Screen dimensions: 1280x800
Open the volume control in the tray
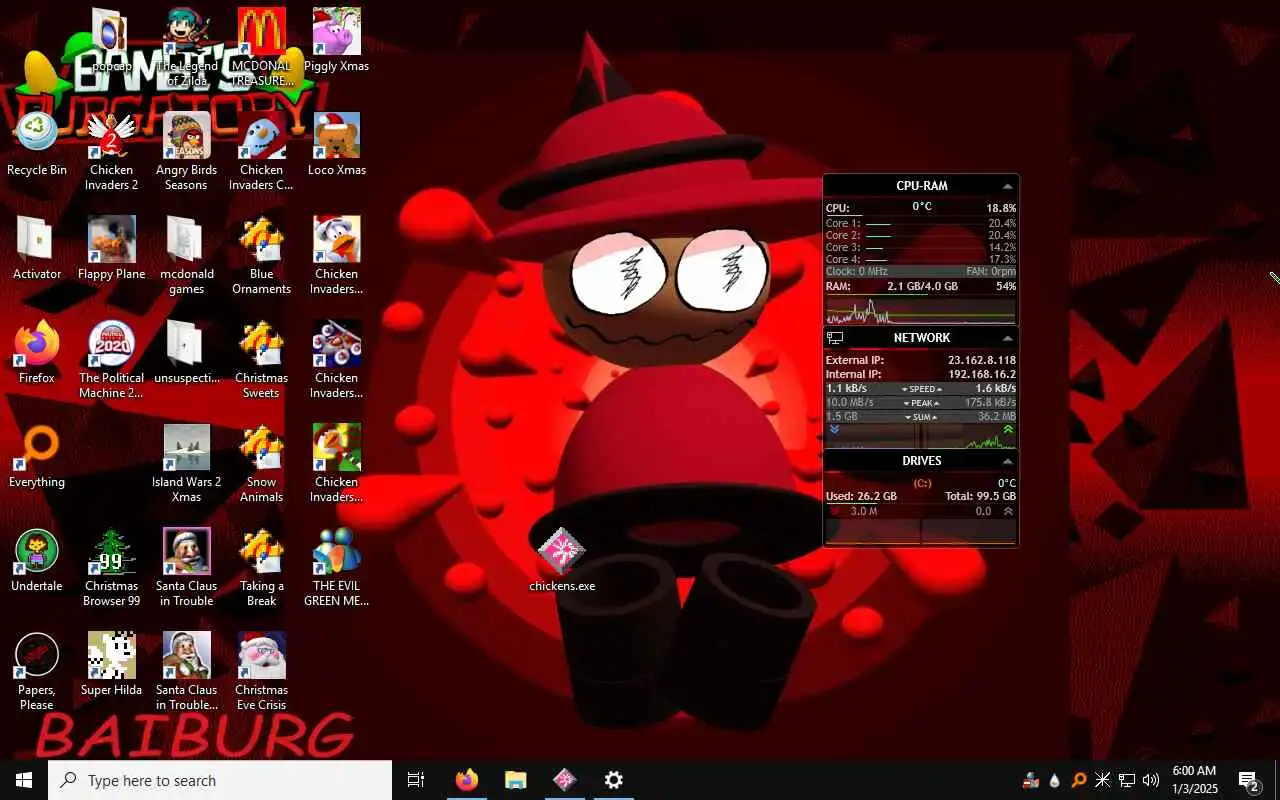tap(1151, 780)
